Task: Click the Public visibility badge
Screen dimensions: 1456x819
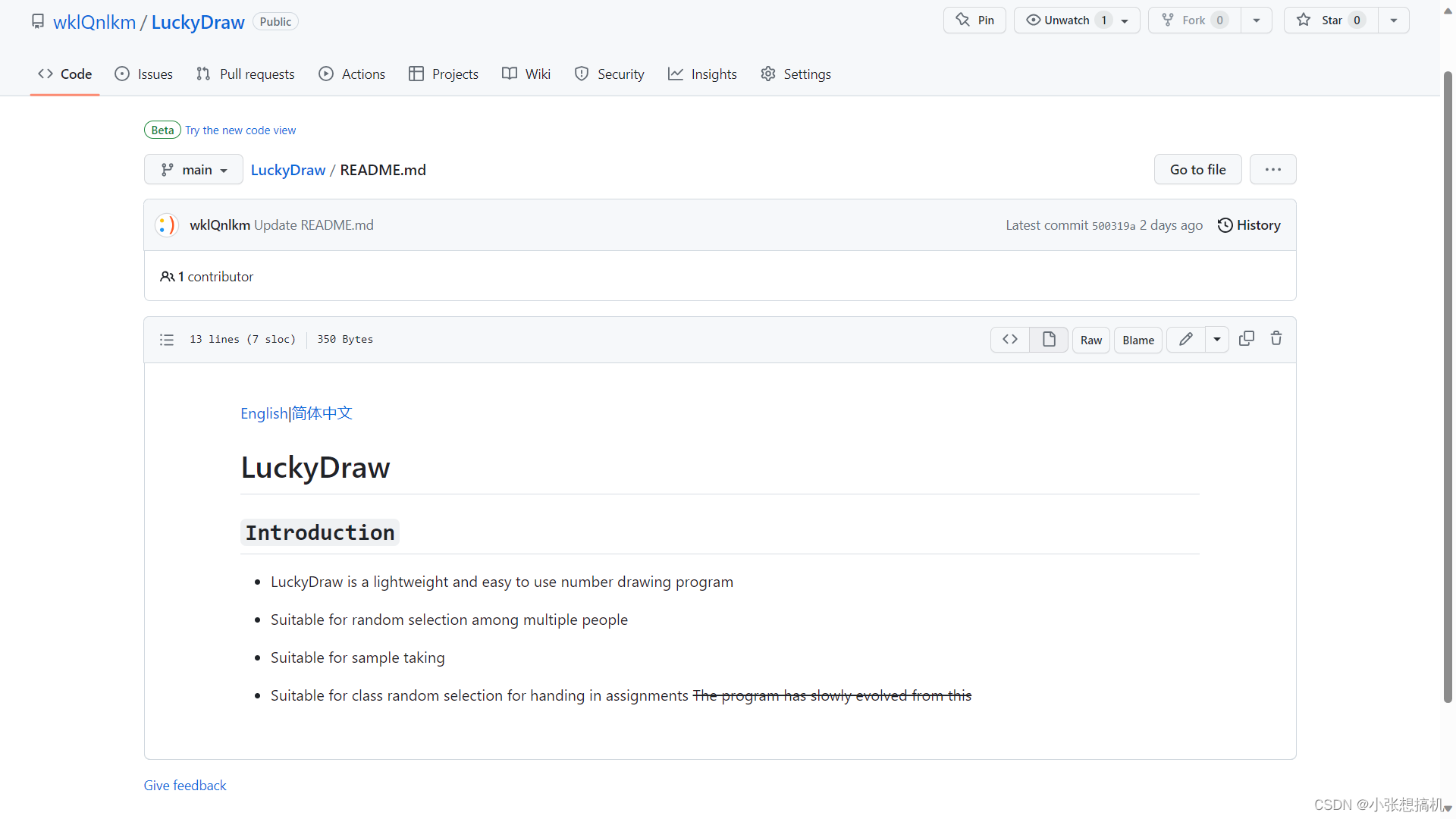Action: pos(275,22)
